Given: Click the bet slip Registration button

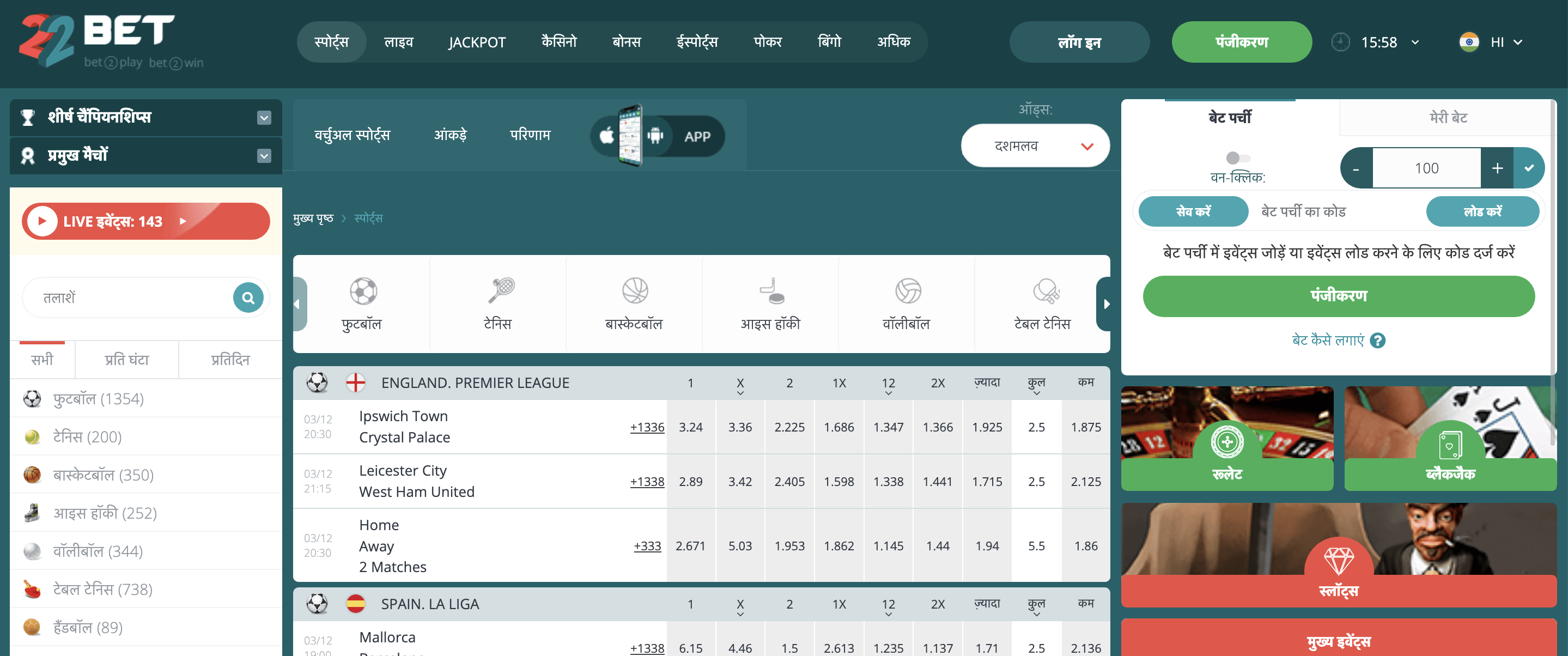Looking at the screenshot, I should pyautogui.click(x=1338, y=296).
